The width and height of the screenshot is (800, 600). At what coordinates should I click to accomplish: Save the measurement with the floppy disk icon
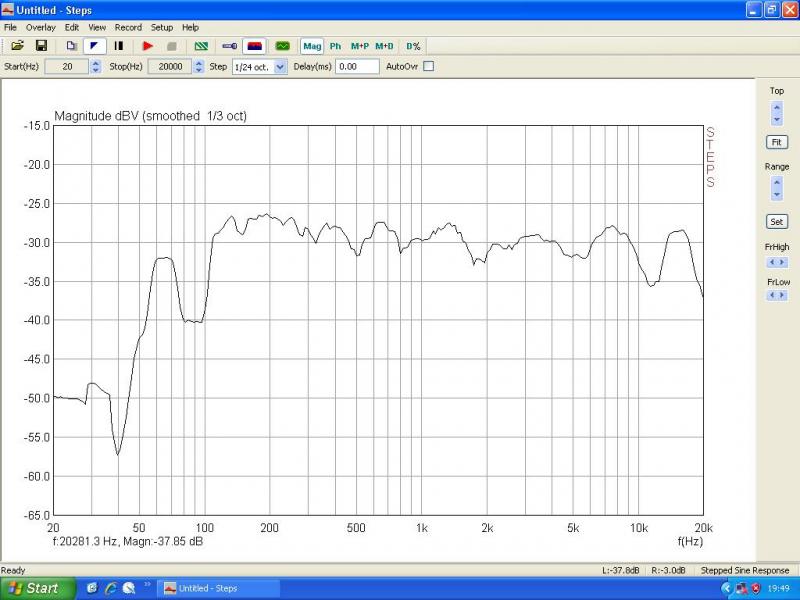tap(41, 46)
